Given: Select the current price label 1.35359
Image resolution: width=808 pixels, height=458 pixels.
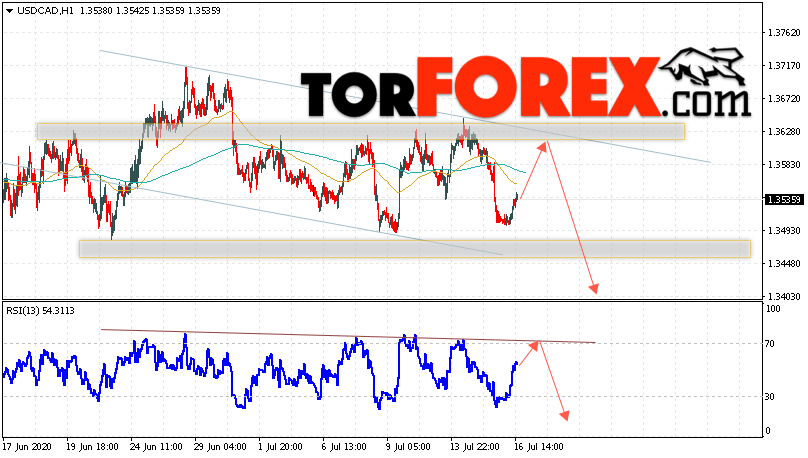Looking at the screenshot, I should (784, 199).
